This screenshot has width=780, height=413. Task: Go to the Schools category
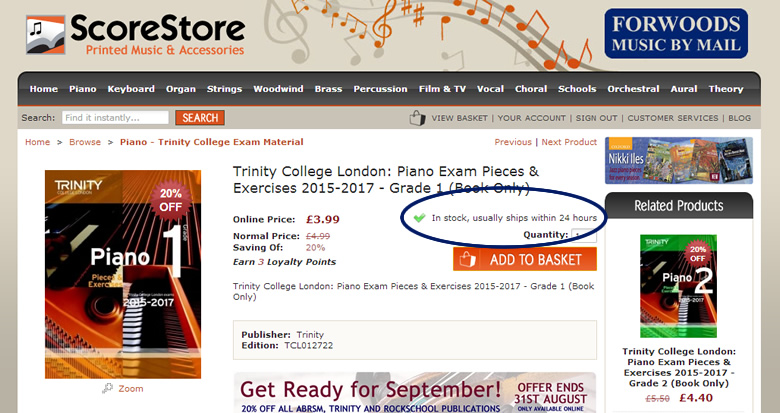[x=577, y=89]
